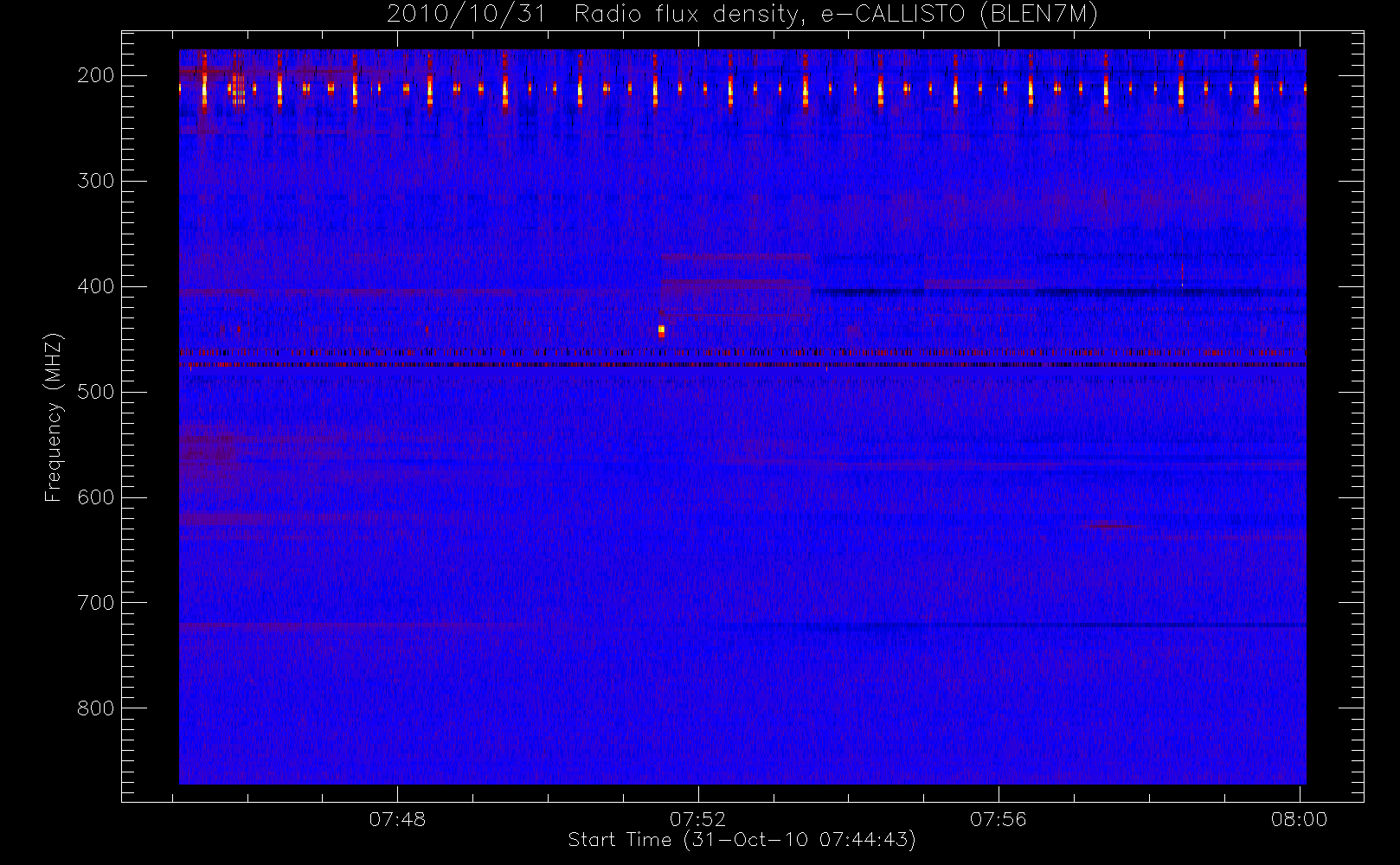The image size is (1400, 865).
Task: Click the 400 frequency tick label
Action: [95, 286]
